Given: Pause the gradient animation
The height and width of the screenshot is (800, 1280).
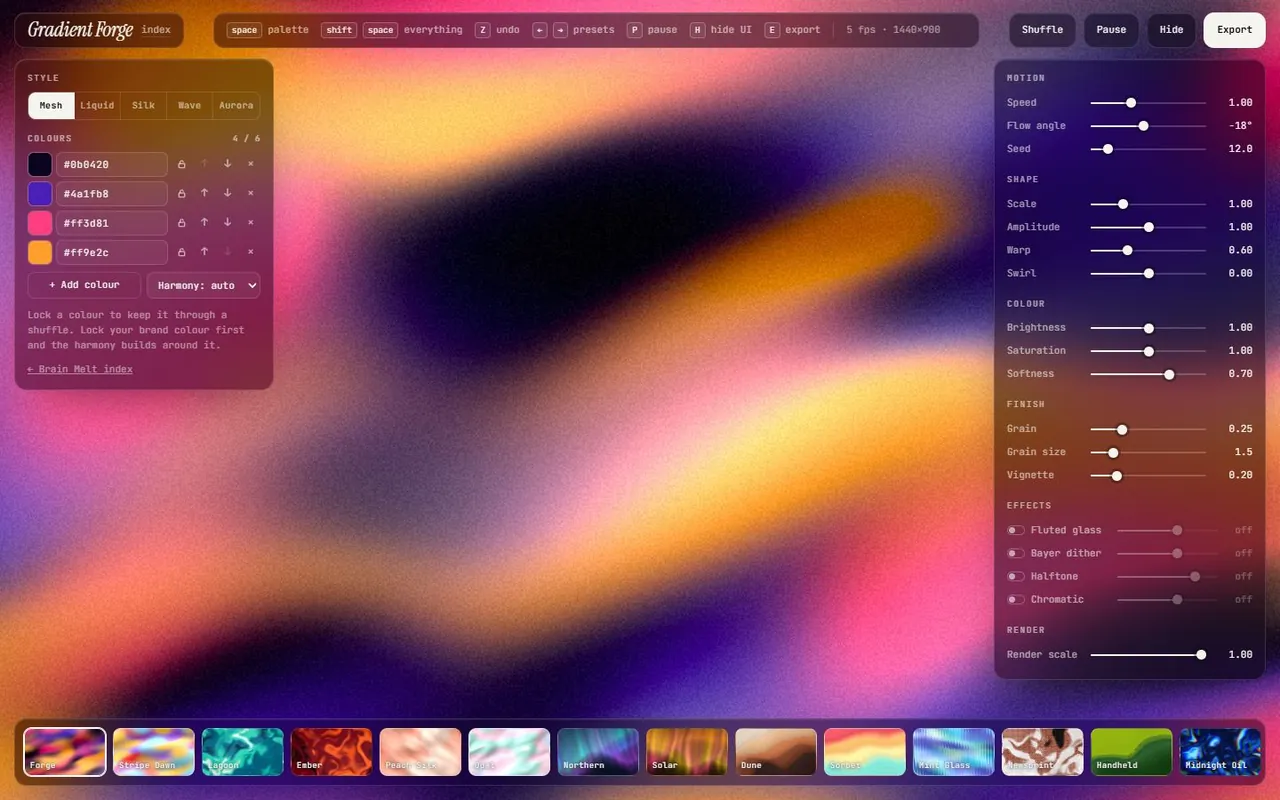Looking at the screenshot, I should tap(1111, 30).
